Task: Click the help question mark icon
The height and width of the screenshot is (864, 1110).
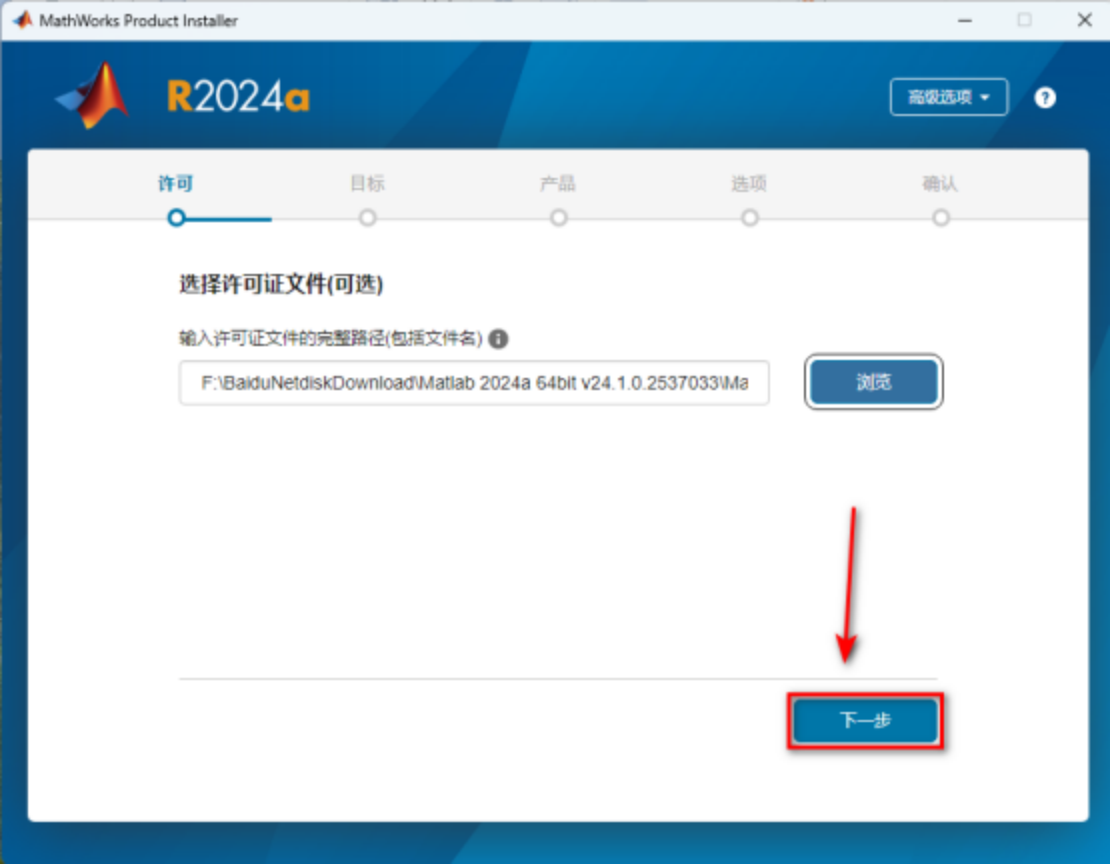Action: 1045,98
